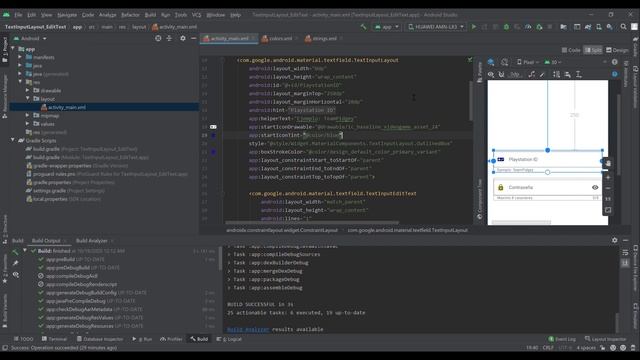The image size is (640, 360).
Task: Click infer constraints wand icon
Action: (x=542, y=74)
